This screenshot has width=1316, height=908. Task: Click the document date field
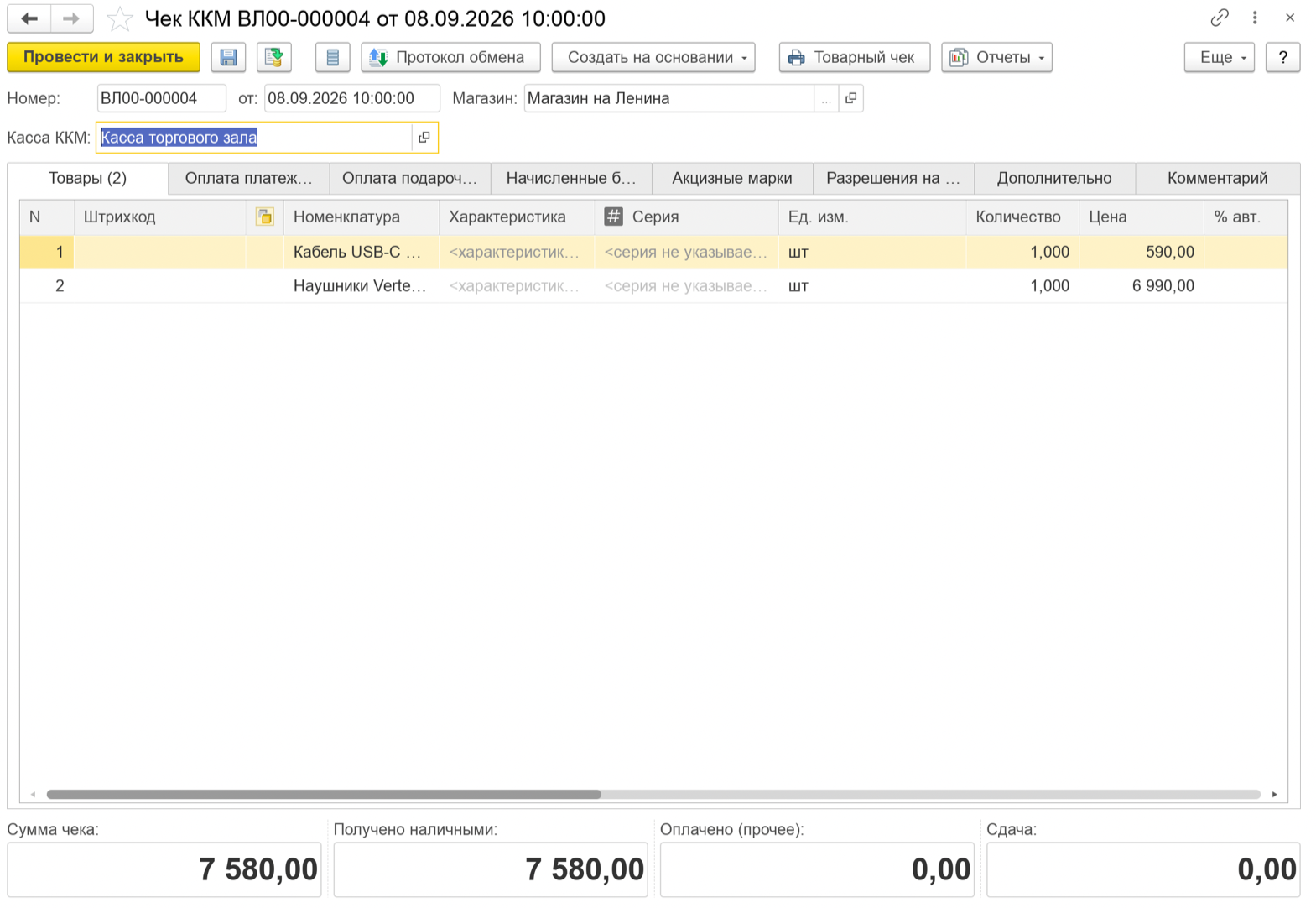click(351, 98)
